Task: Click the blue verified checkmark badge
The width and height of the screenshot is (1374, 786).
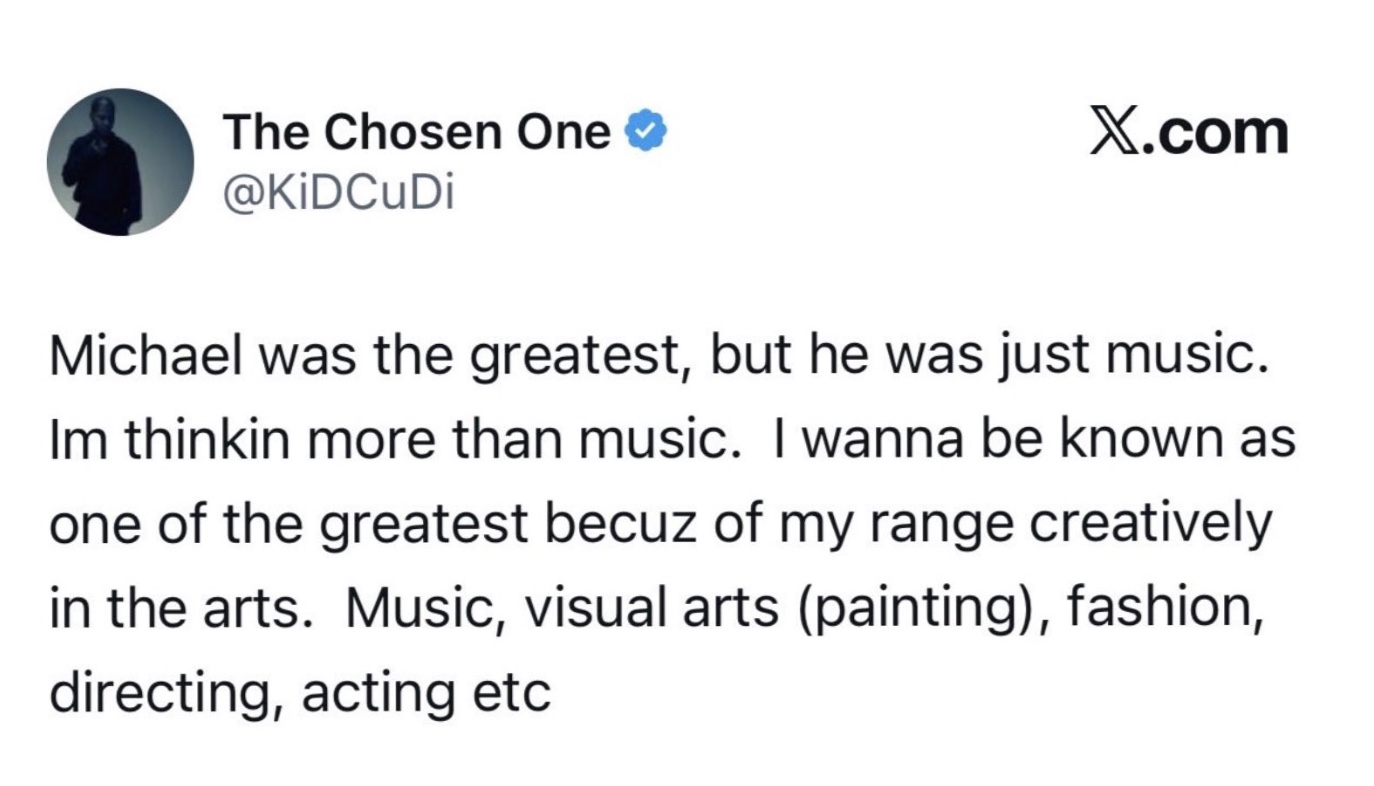Action: pos(646,133)
